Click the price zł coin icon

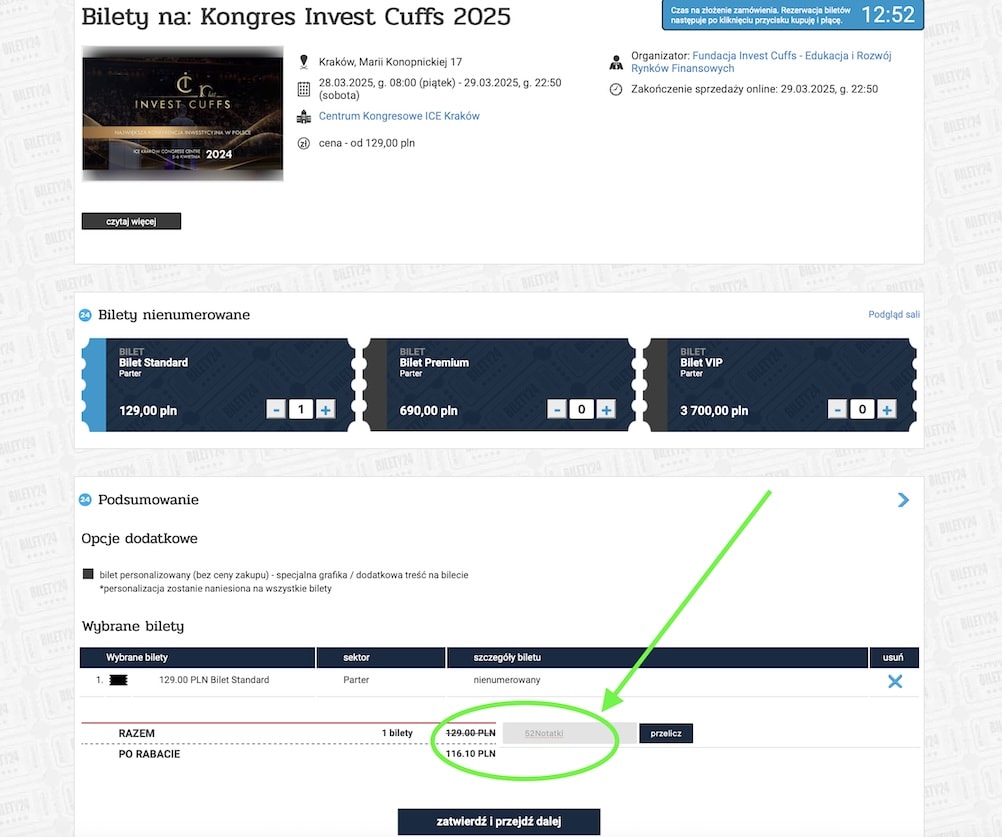(304, 143)
